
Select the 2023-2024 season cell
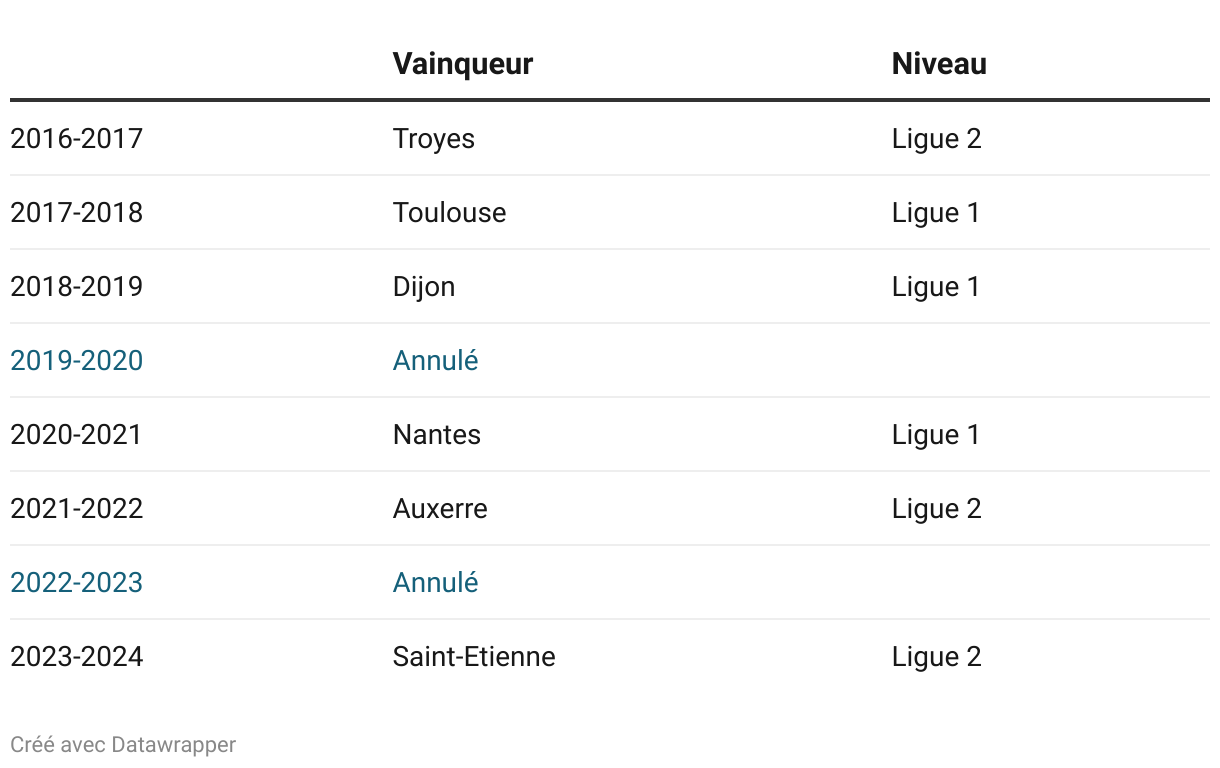coord(77,656)
